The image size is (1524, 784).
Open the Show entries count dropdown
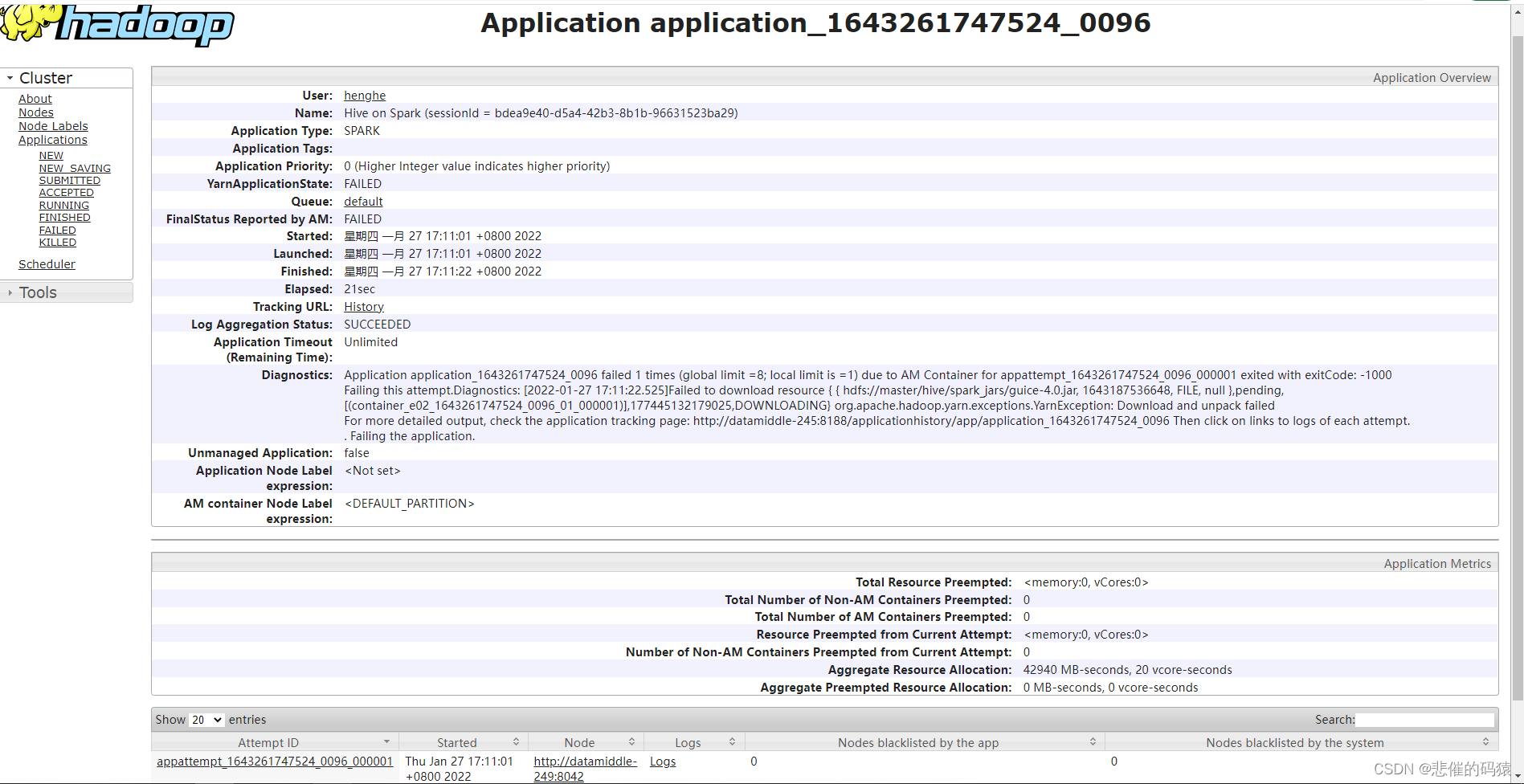point(206,720)
